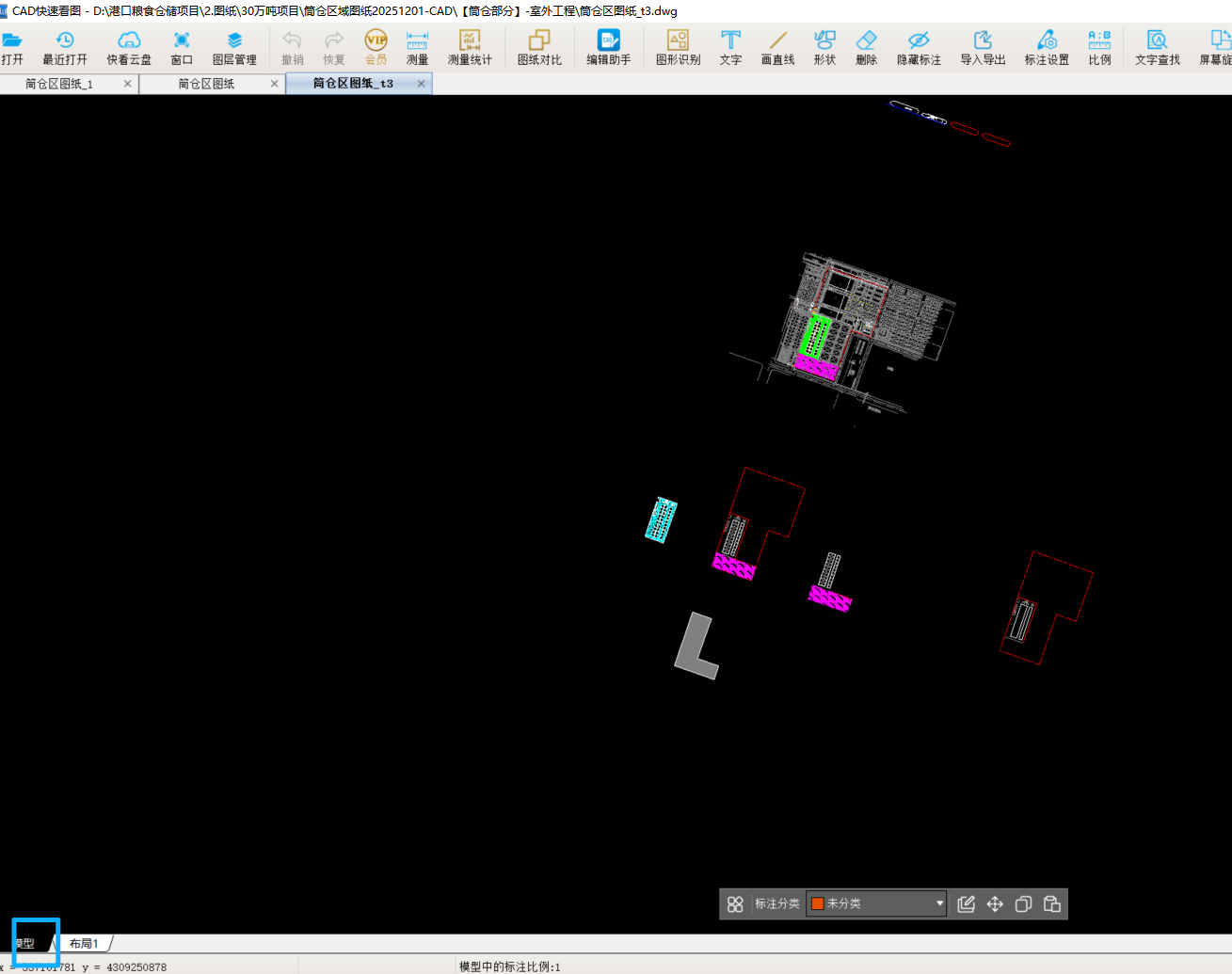Open 图层管理 layer manager
Viewport: 1232px width, 974px height.
[x=234, y=47]
